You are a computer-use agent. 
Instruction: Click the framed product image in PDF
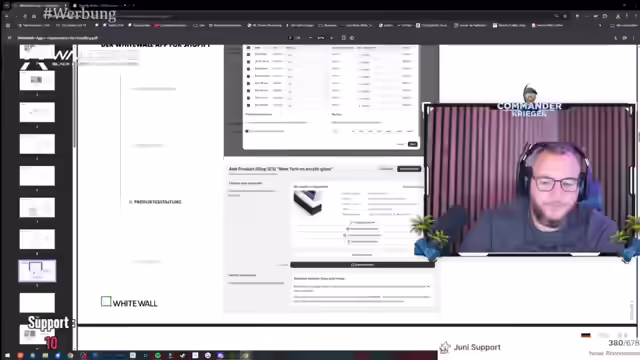coord(308,202)
